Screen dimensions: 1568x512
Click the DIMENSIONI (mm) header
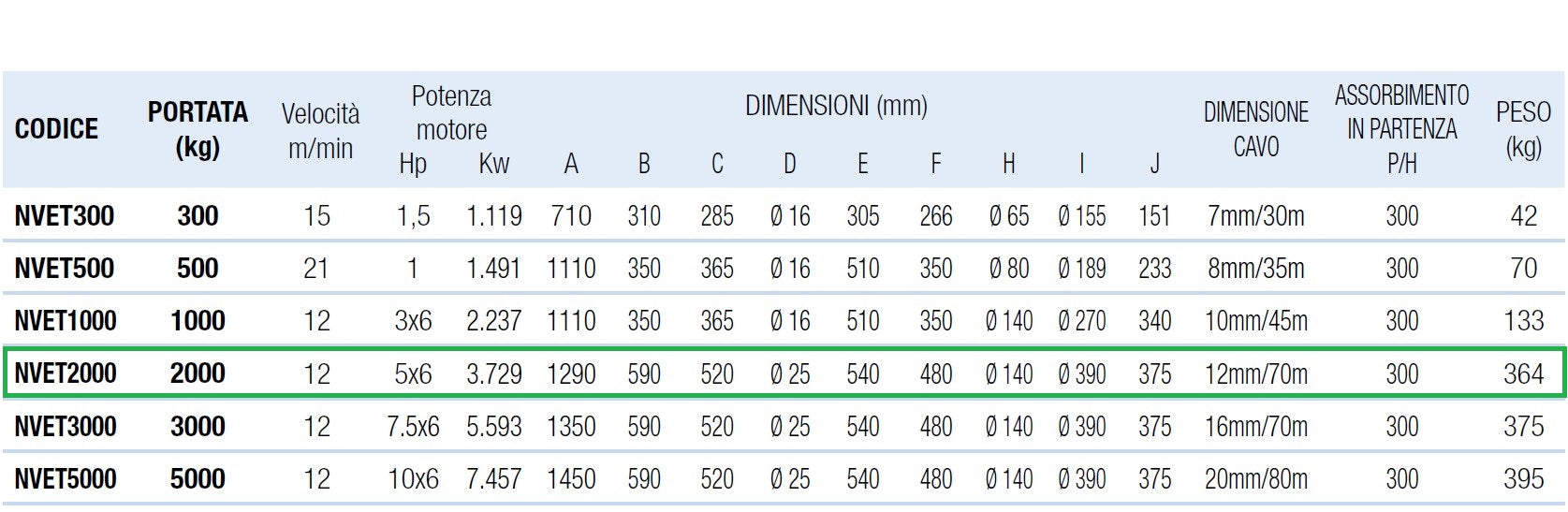[x=836, y=106]
